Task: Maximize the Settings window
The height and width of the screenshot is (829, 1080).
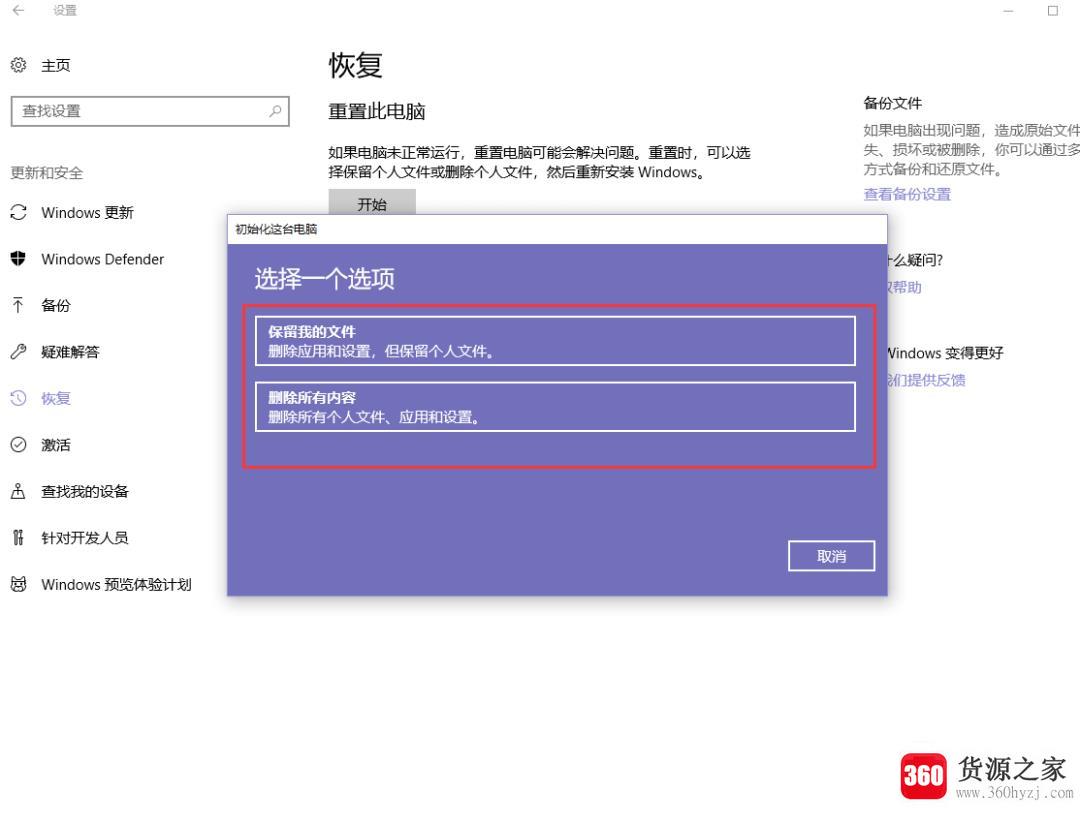Action: tap(1052, 10)
